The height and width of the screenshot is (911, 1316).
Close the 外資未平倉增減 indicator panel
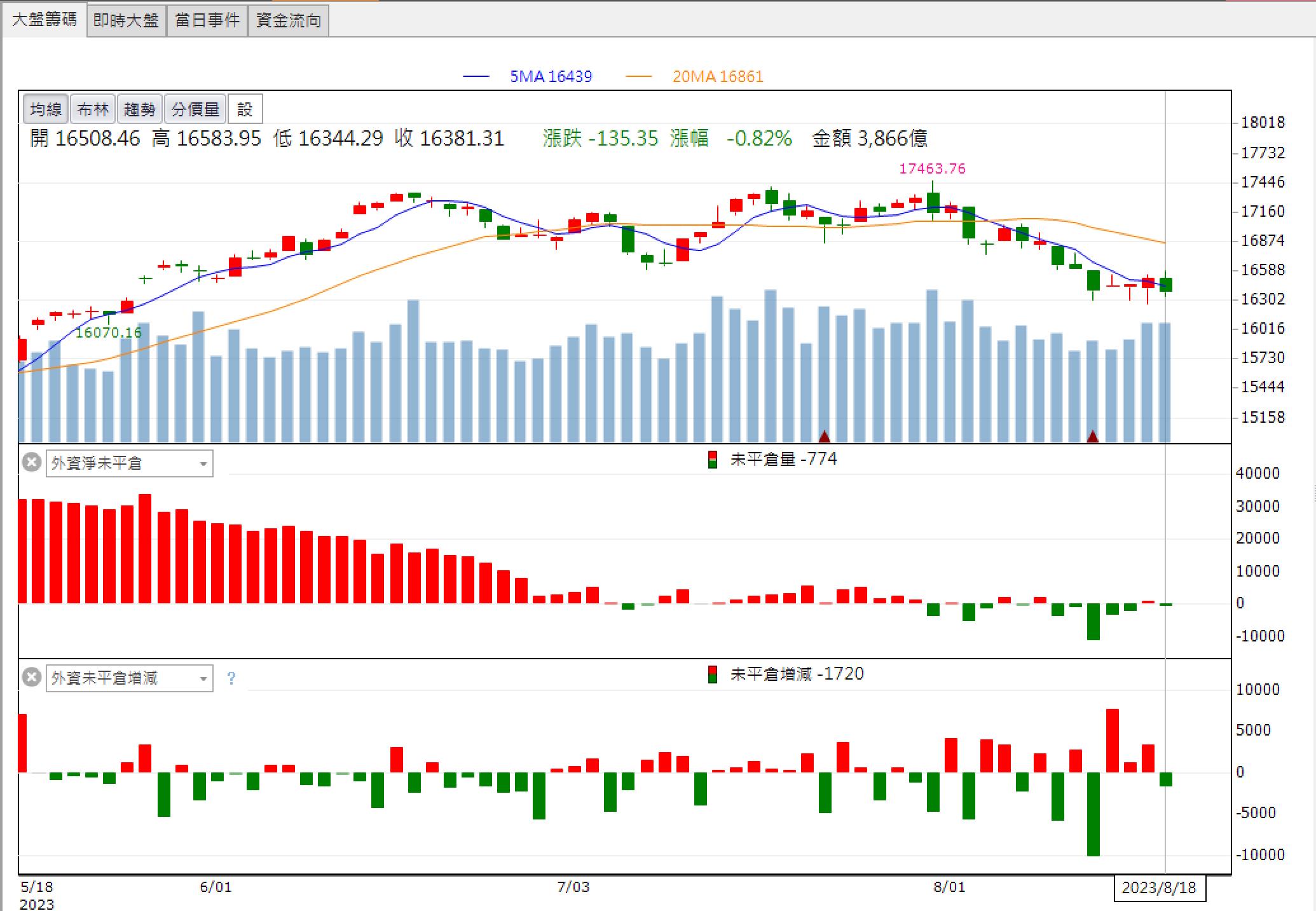point(31,677)
